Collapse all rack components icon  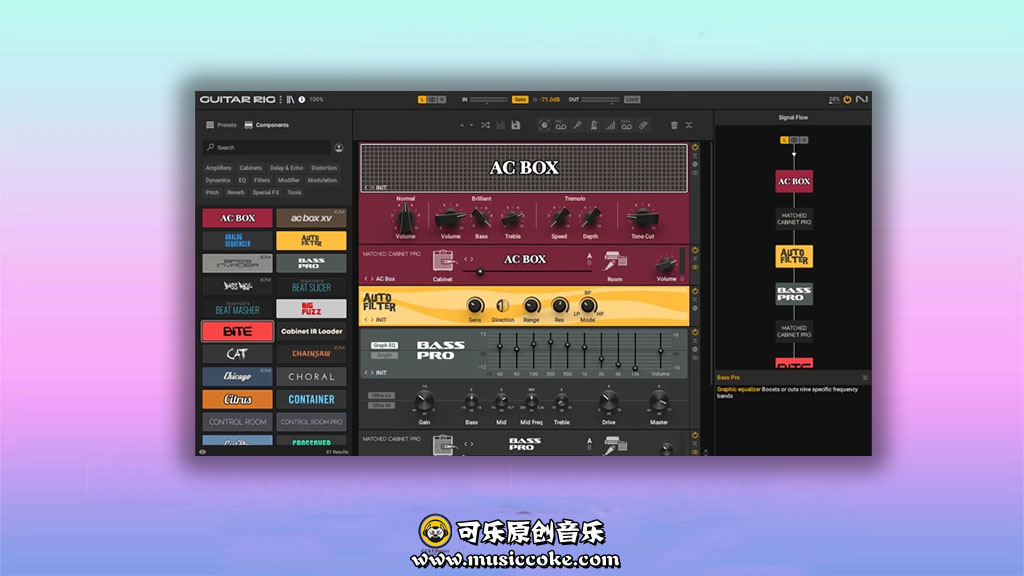689,125
